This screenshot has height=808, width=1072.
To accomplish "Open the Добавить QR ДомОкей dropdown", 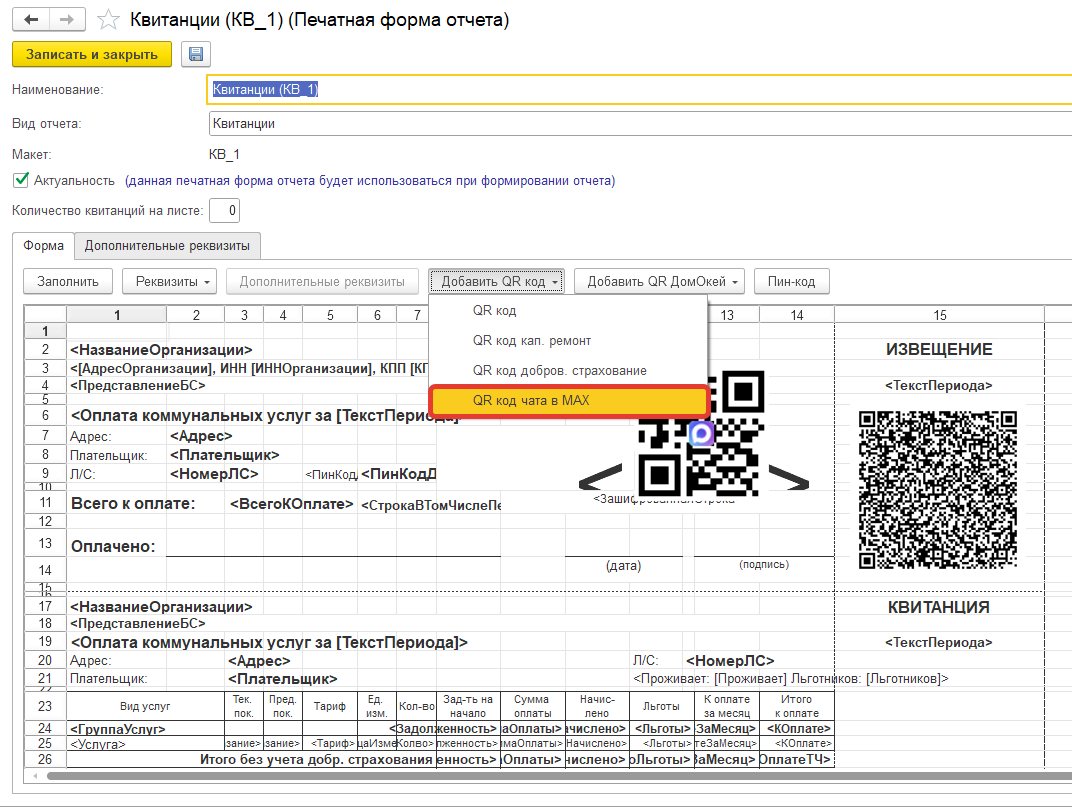I will [661, 281].
